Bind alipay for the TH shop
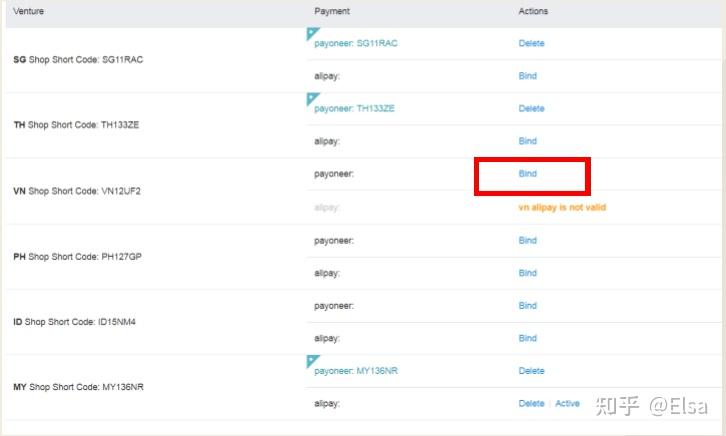726x436 pixels. [527, 141]
